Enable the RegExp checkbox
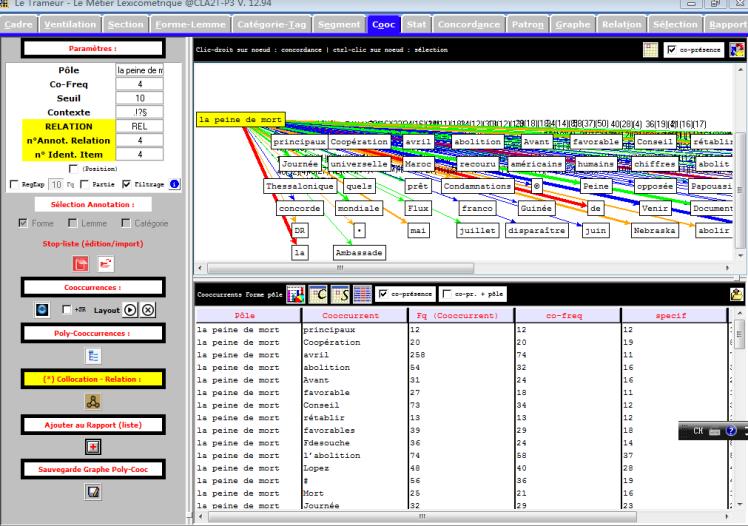 tap(14, 184)
